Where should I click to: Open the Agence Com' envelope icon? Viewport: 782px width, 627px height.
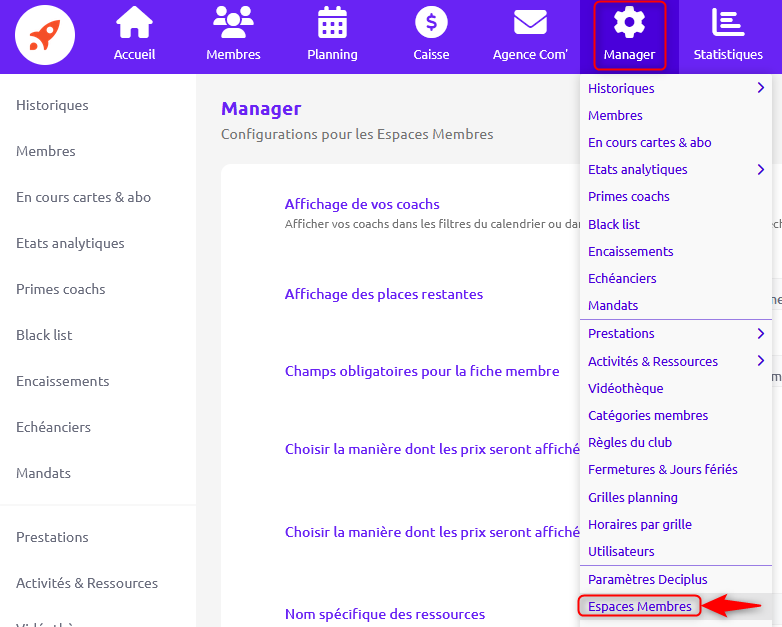coord(530,23)
